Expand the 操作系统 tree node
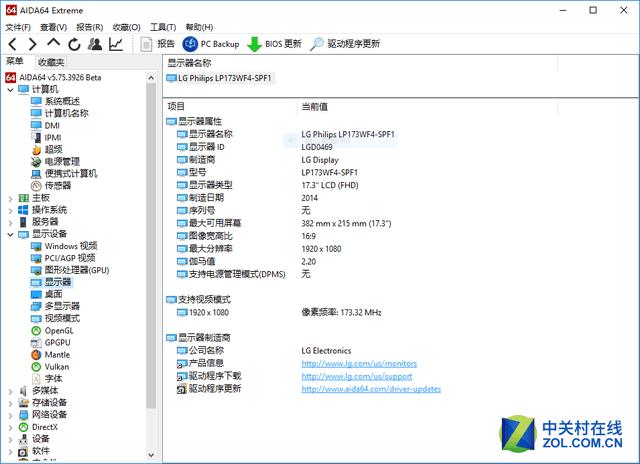 [x=10, y=211]
